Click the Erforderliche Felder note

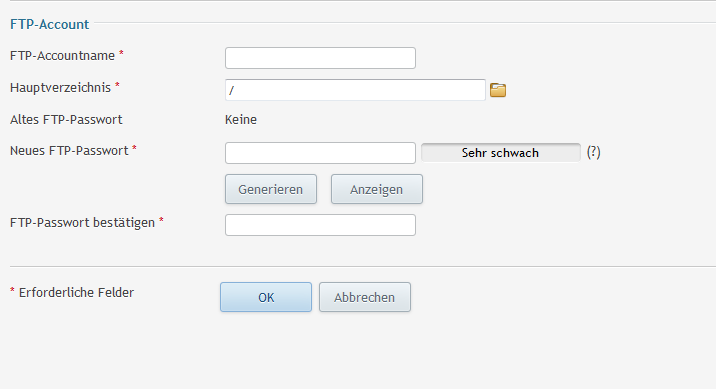[x=76, y=293]
